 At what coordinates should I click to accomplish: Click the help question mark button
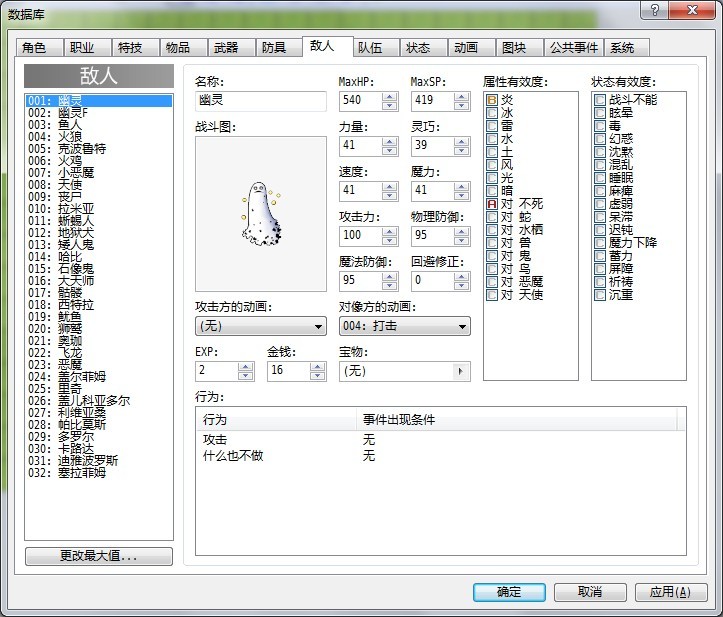pyautogui.click(x=655, y=10)
